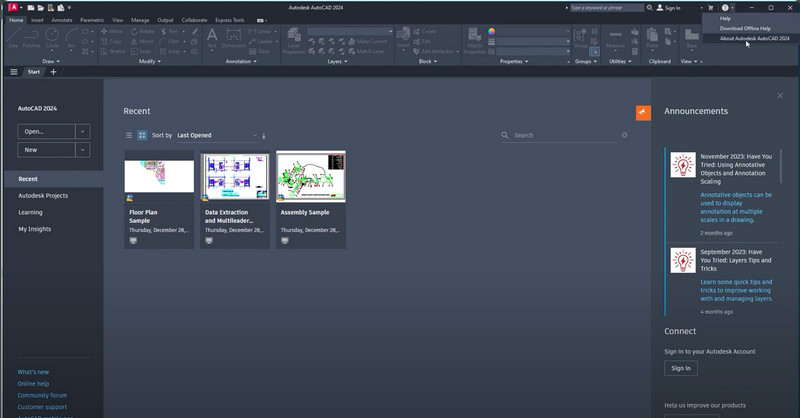Select the Dimension tool
Viewport: 800px width, 418px height.
pos(234,38)
